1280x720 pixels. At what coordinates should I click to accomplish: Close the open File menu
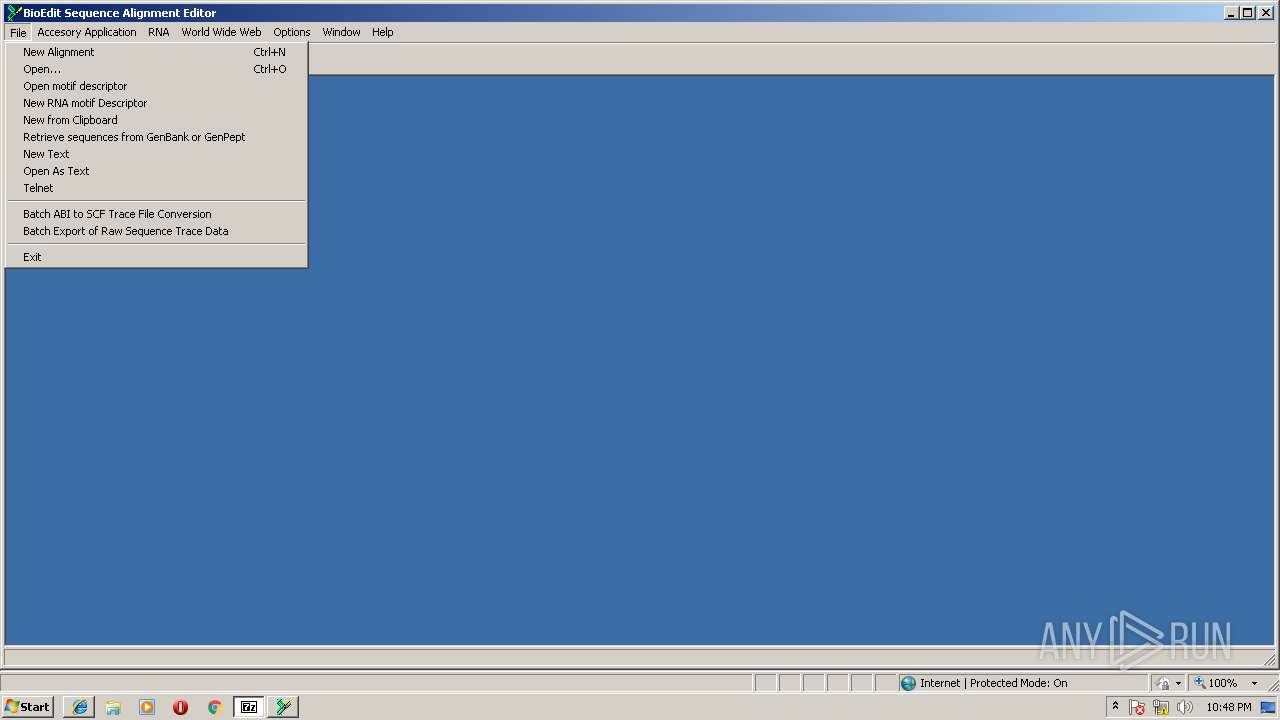pos(18,32)
